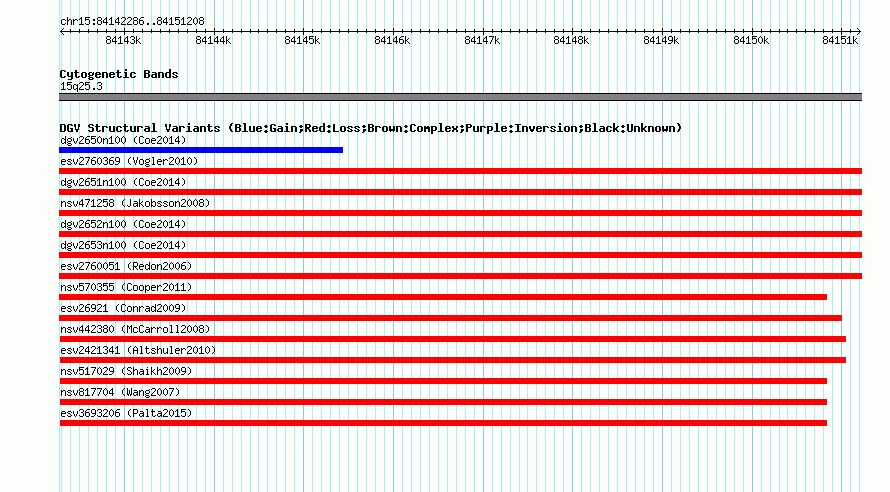The height and width of the screenshot is (492, 890).
Task: Click the 84146k ruler label
Action: click(392, 40)
